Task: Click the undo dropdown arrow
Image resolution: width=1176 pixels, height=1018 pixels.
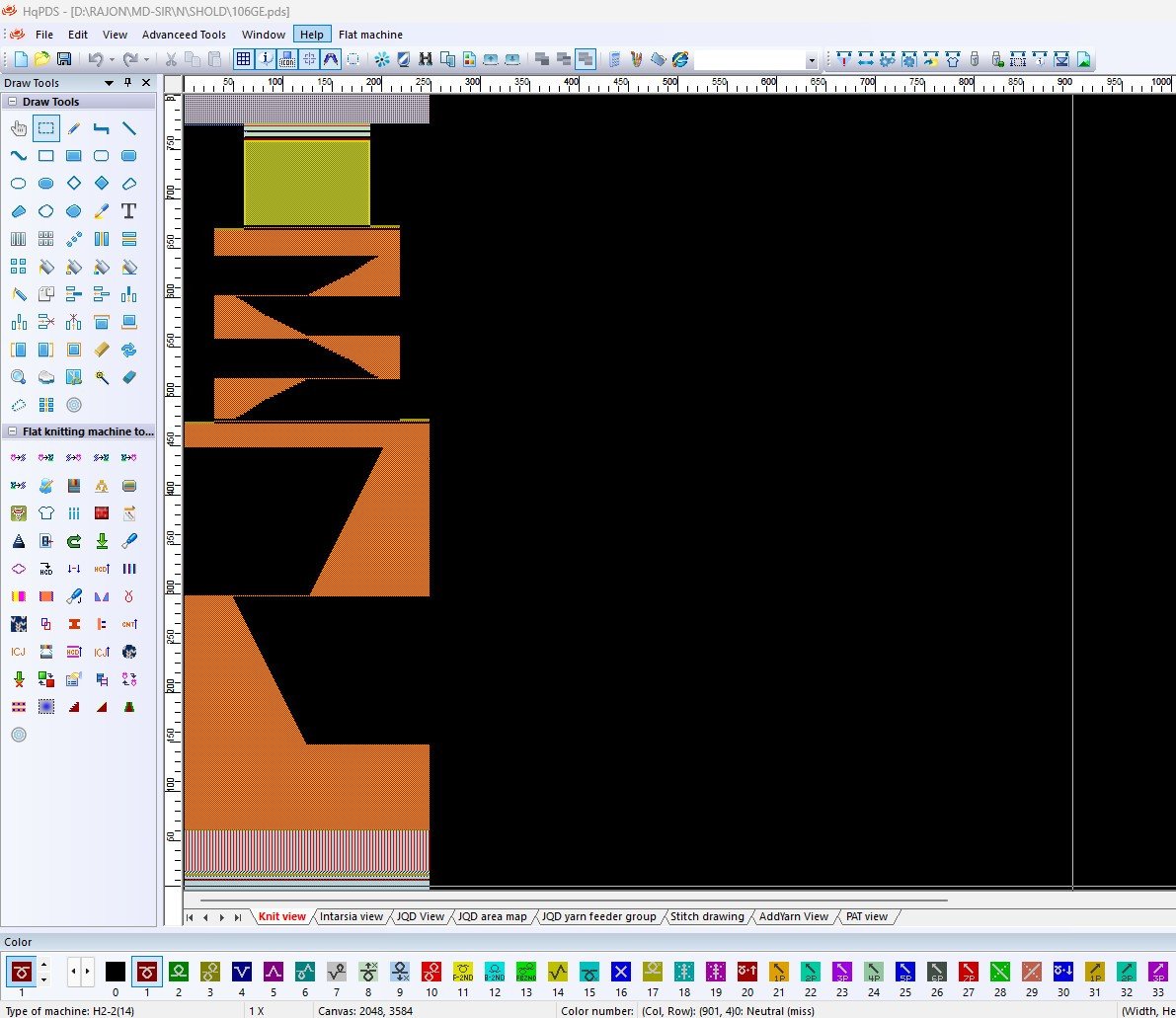Action: pyautogui.click(x=111, y=59)
